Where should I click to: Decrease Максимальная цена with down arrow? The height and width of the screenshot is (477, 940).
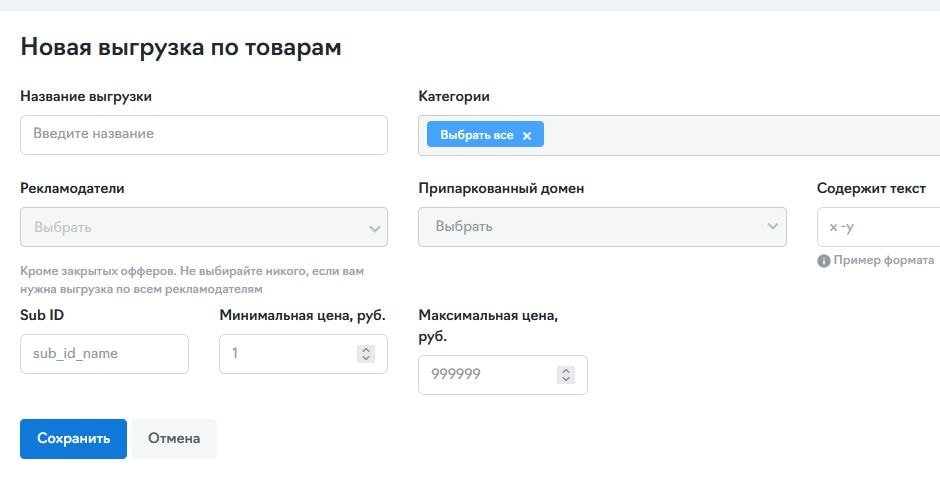[x=565, y=379]
